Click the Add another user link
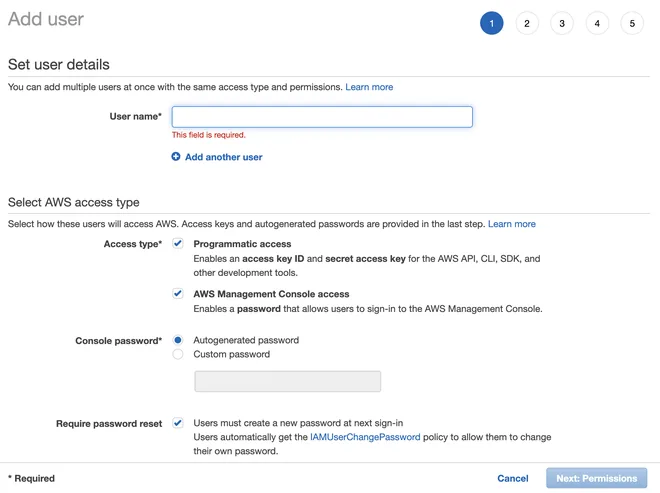This screenshot has height=493, width=660. [x=224, y=157]
